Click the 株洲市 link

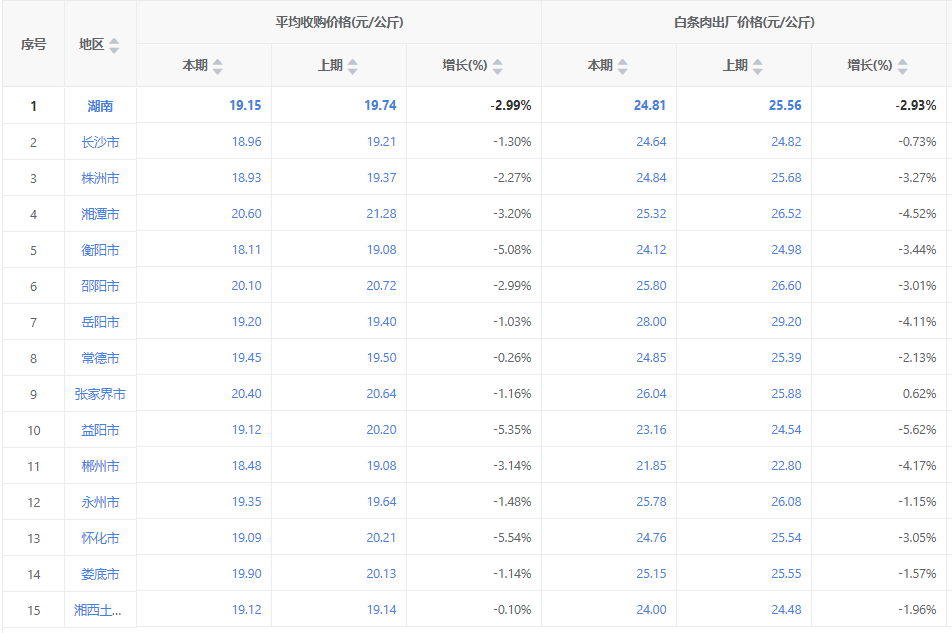100,178
